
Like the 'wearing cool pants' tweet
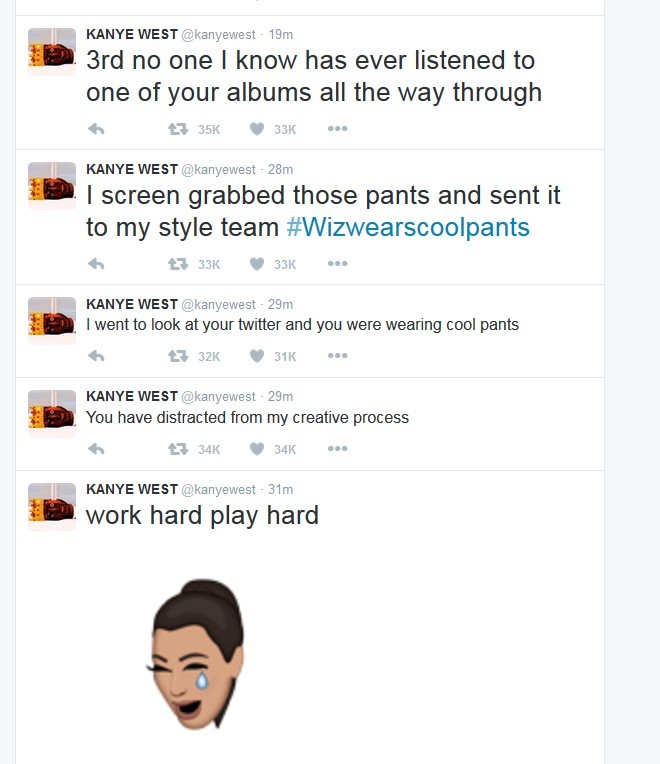coord(257,356)
